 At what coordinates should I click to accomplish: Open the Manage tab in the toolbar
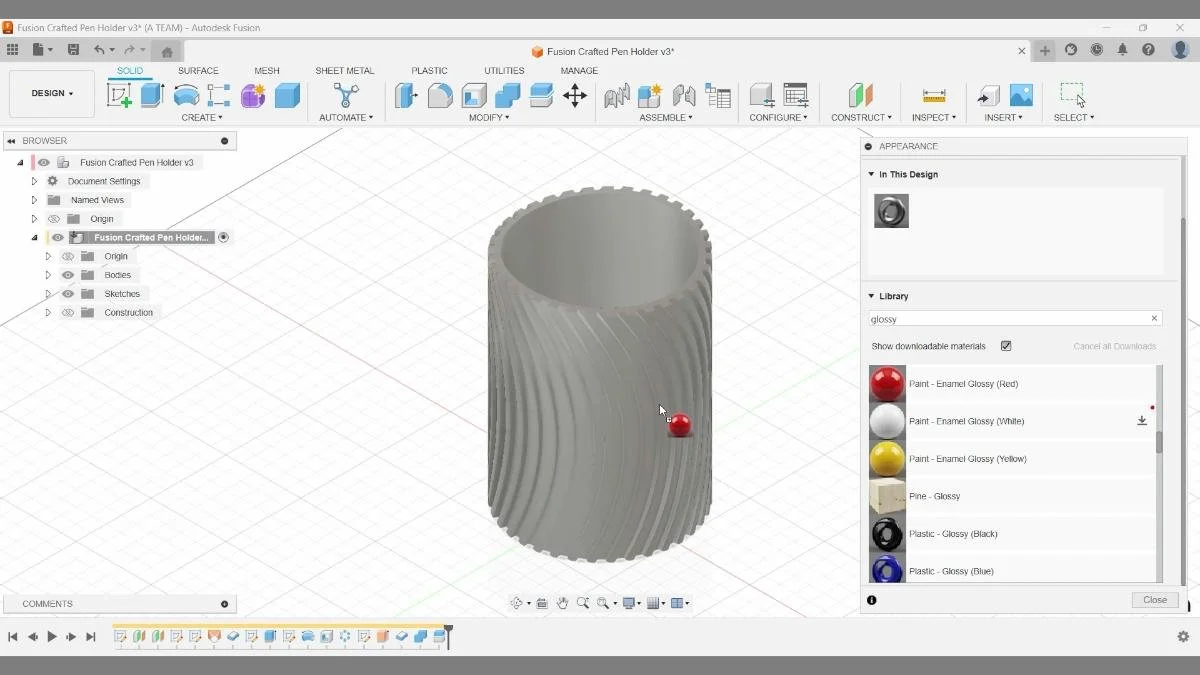579,70
